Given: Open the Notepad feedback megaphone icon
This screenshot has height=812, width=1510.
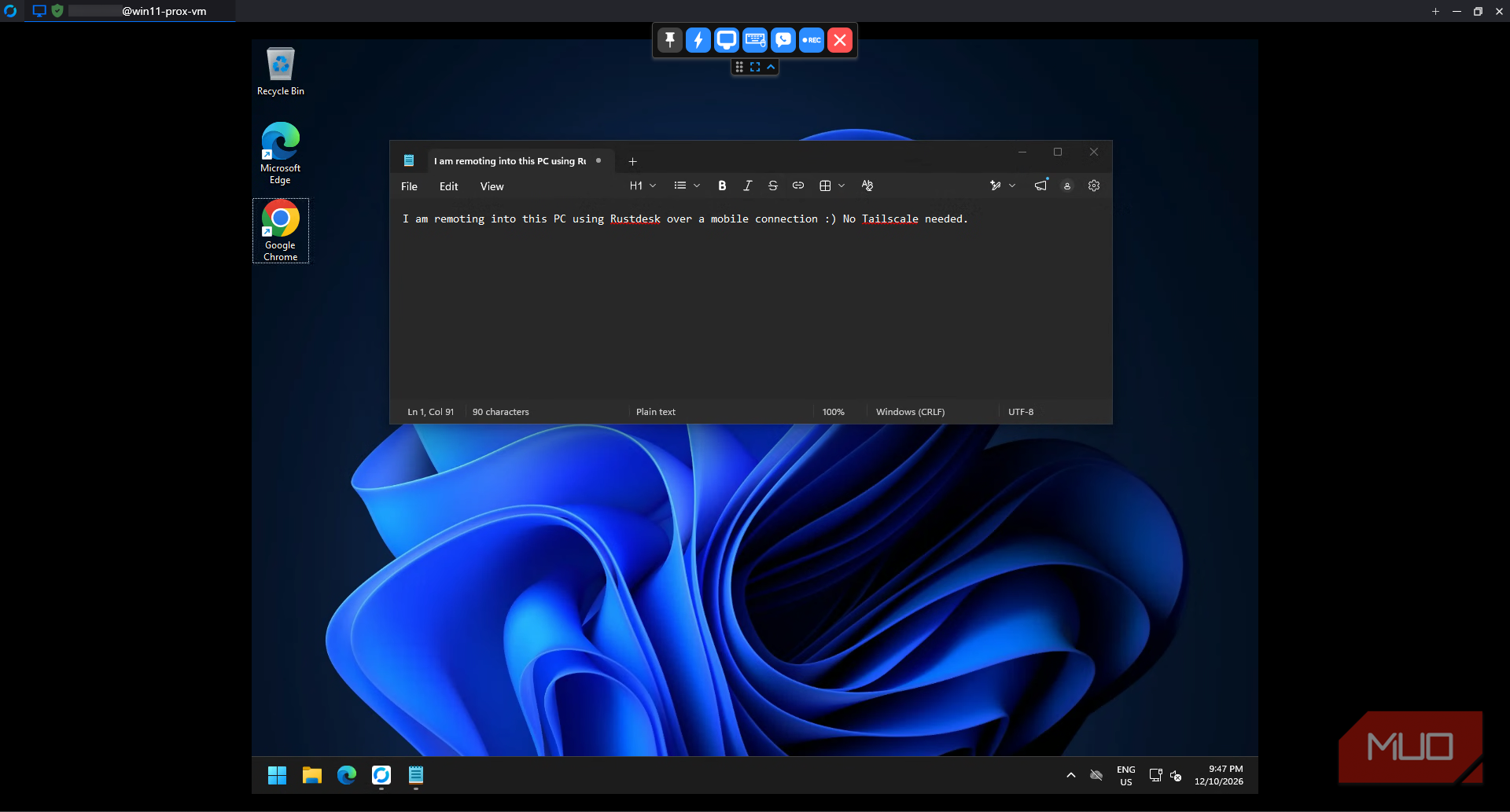Looking at the screenshot, I should tap(1040, 186).
